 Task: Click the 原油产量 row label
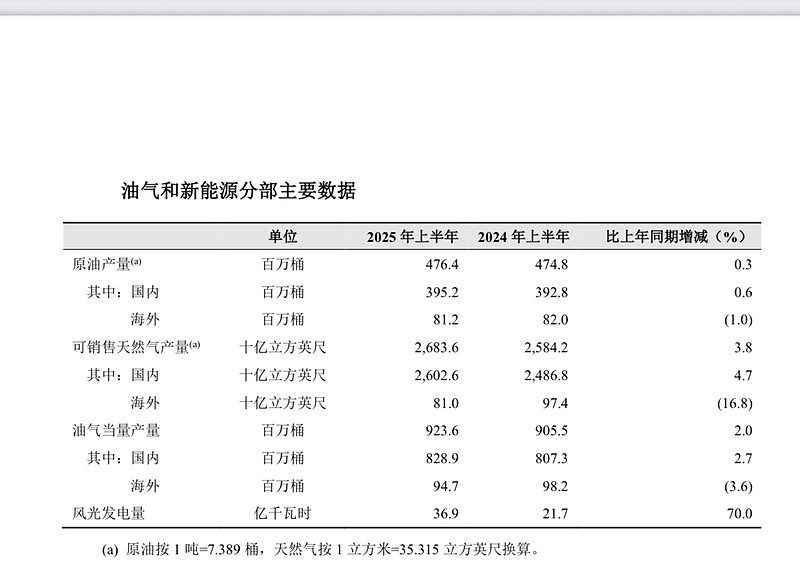click(x=107, y=264)
